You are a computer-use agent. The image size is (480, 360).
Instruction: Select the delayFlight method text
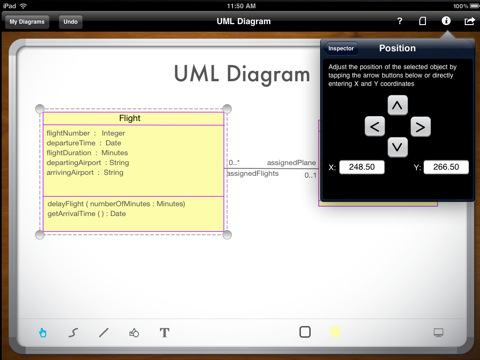[x=116, y=204]
